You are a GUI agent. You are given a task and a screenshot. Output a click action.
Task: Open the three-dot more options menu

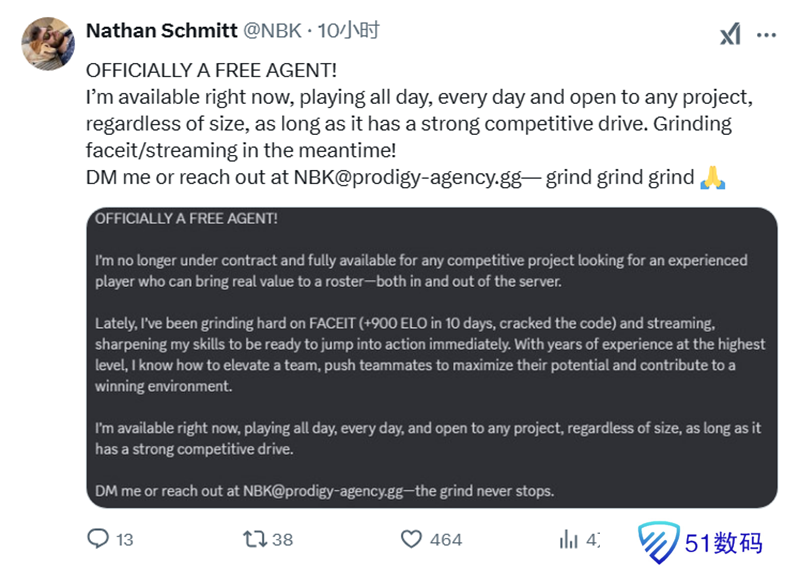point(766,34)
